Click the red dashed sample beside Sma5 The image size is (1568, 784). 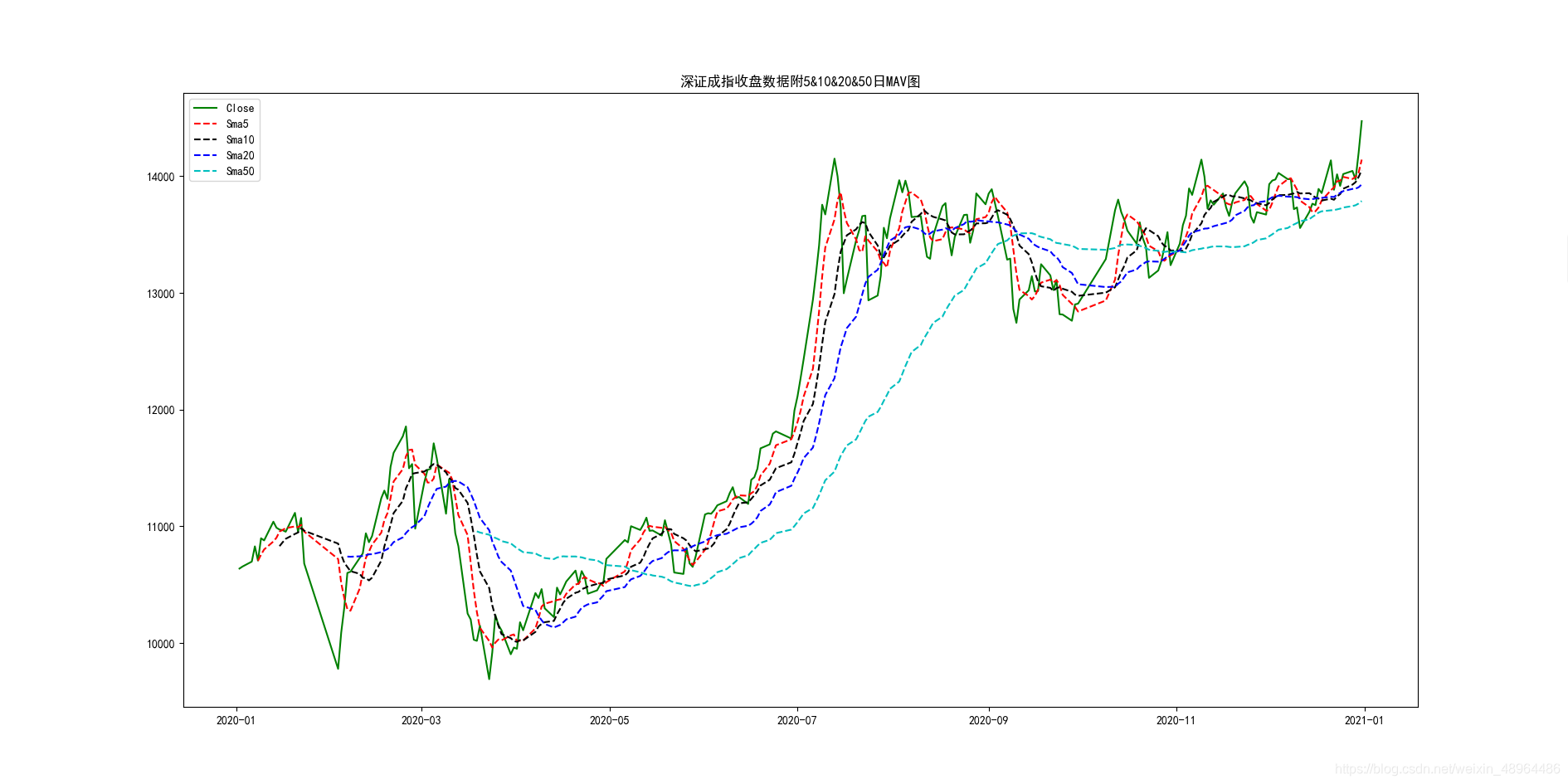(x=205, y=124)
